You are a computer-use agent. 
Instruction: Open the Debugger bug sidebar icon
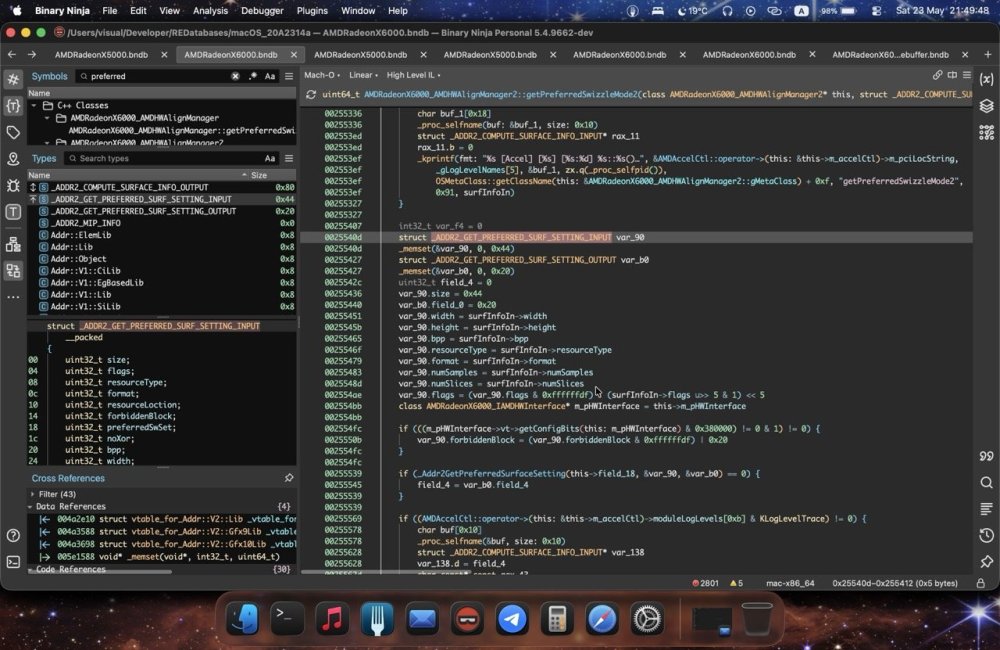click(x=13, y=186)
